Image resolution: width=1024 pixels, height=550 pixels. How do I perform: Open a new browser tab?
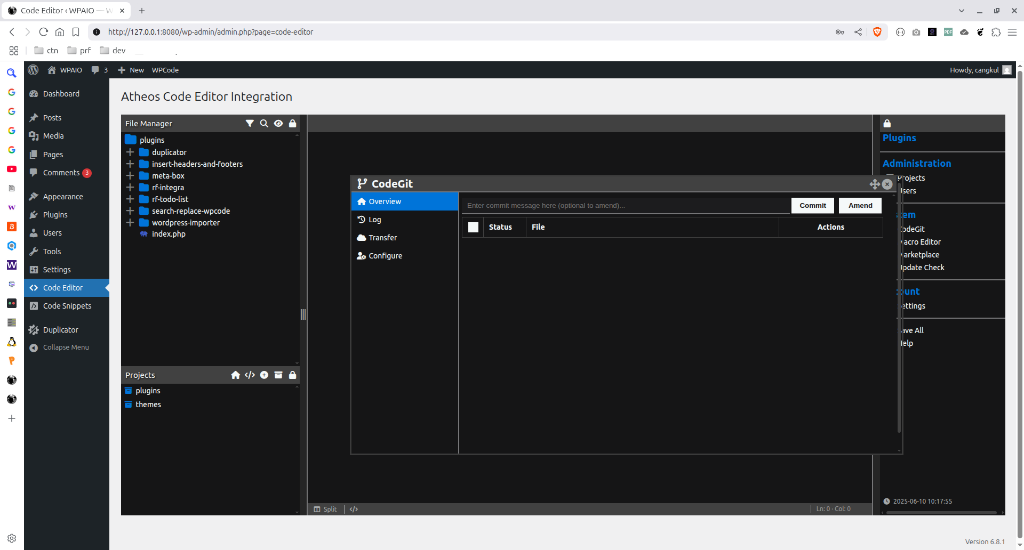[x=142, y=10]
